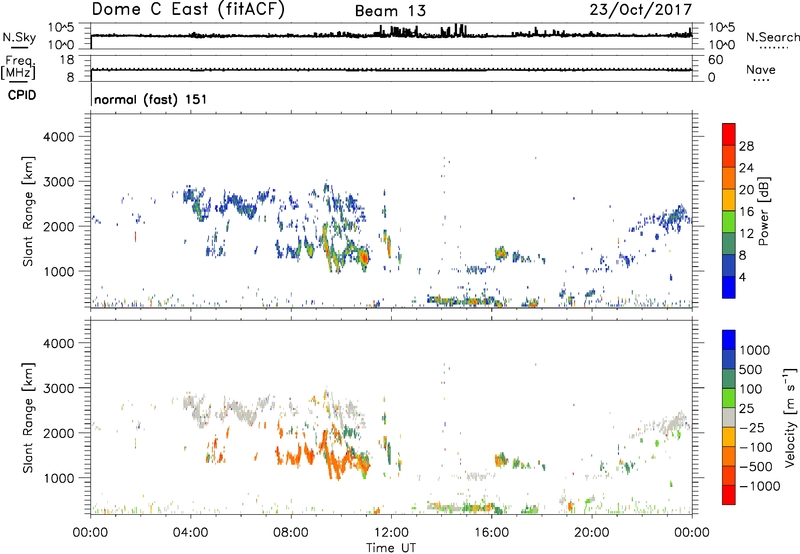This screenshot has height=554, width=800.
Task: Click the red bottom of the velocity colorbar
Action: click(x=729, y=495)
